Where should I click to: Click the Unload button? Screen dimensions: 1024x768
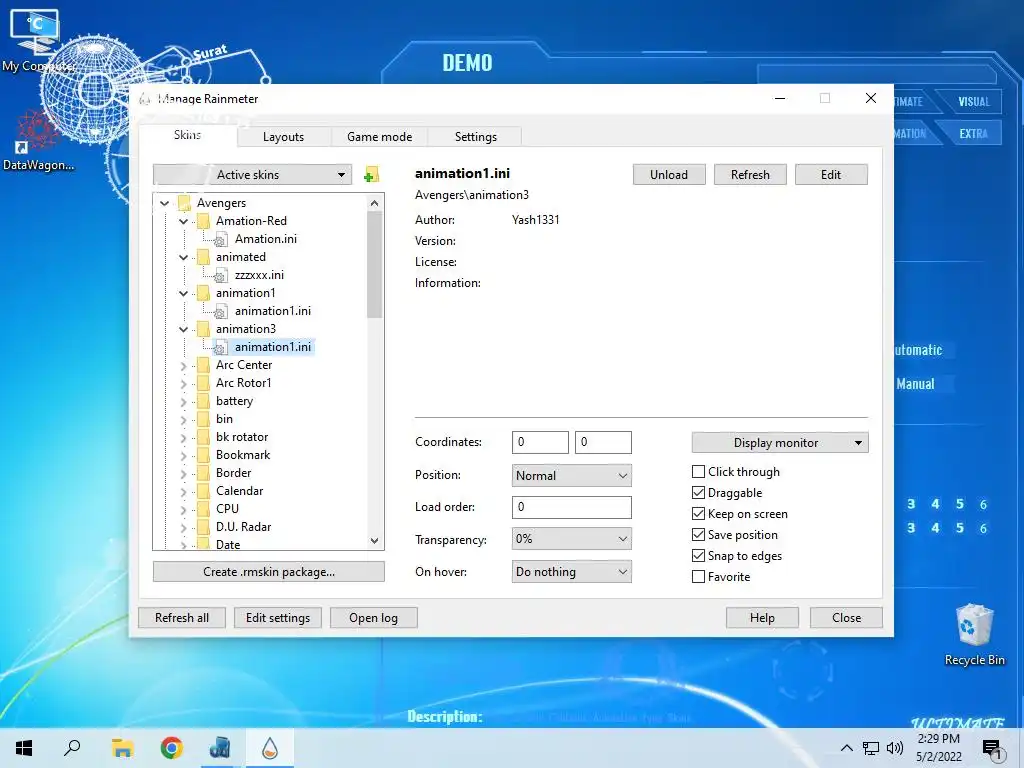click(x=669, y=175)
